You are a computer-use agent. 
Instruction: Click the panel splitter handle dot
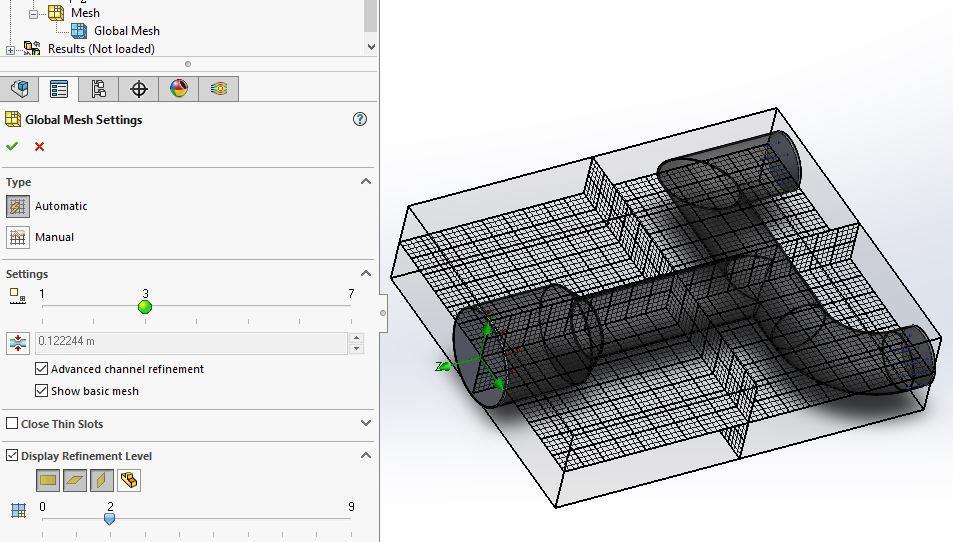coord(188,64)
